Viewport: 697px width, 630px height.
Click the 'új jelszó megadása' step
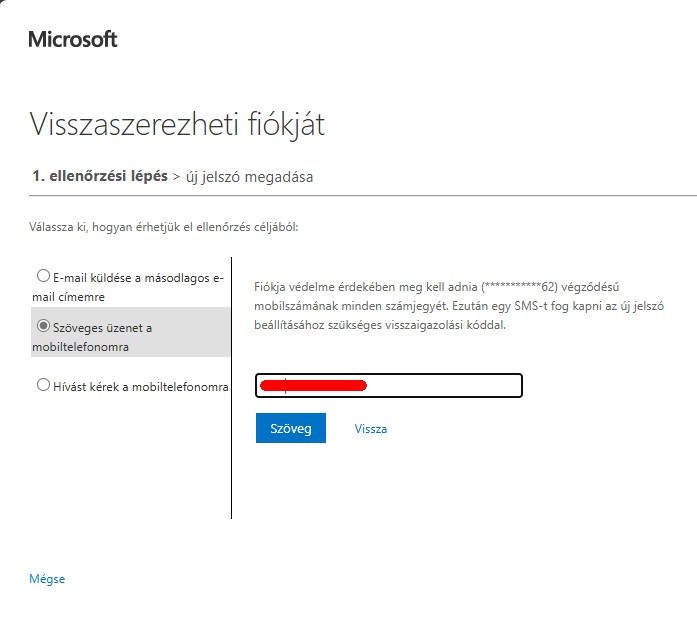pyautogui.click(x=249, y=177)
